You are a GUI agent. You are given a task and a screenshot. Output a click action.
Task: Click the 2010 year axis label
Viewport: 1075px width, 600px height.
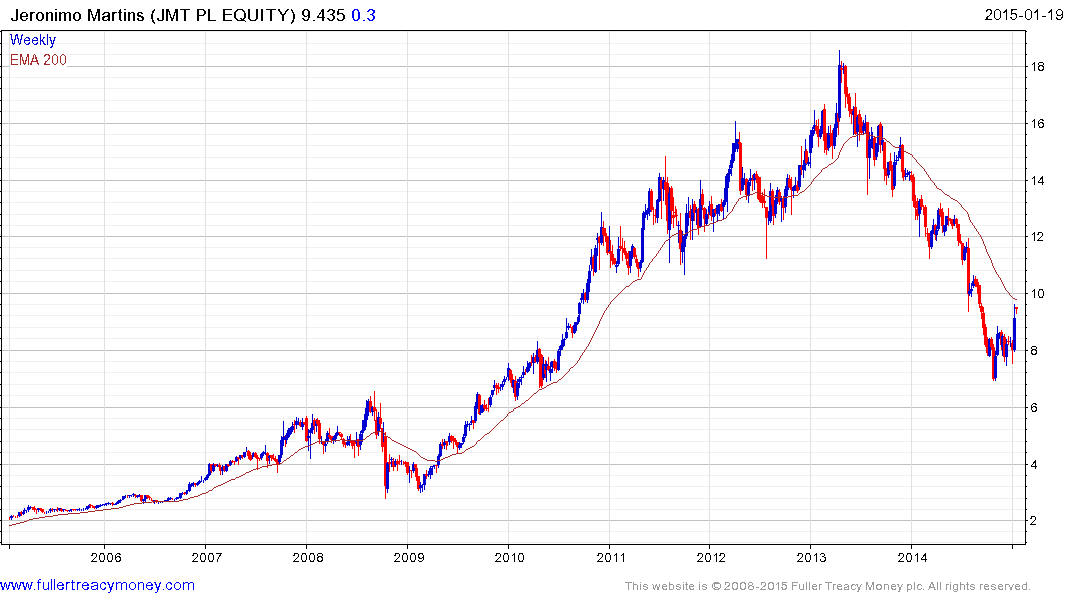click(x=509, y=557)
